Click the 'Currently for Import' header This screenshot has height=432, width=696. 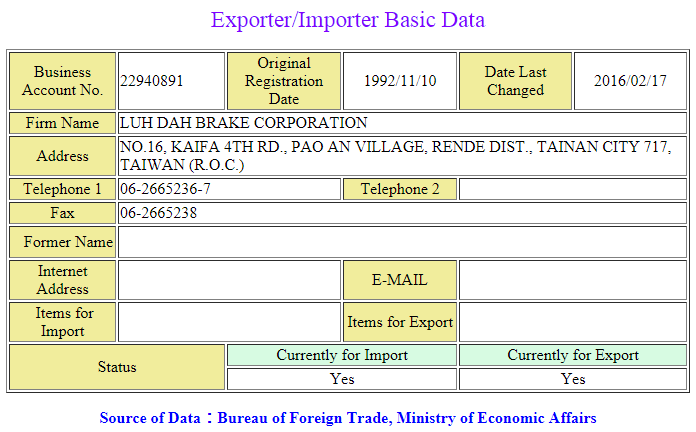click(x=342, y=355)
